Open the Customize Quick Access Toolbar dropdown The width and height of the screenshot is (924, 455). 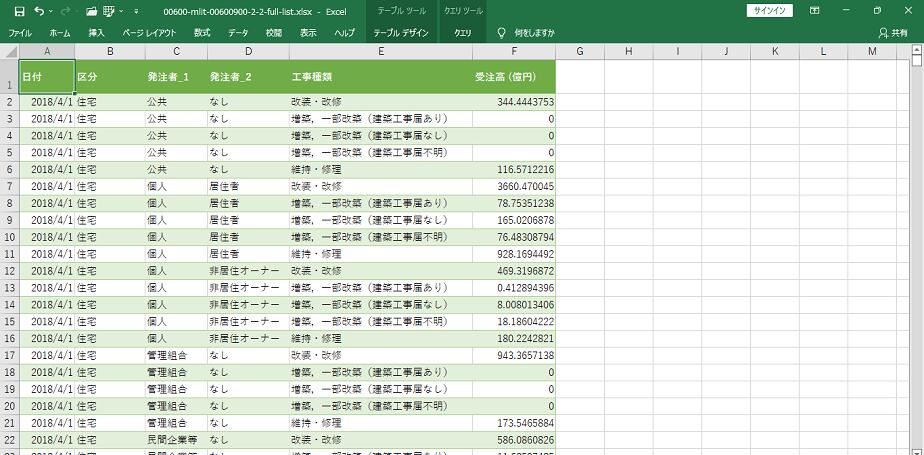[x=135, y=11]
